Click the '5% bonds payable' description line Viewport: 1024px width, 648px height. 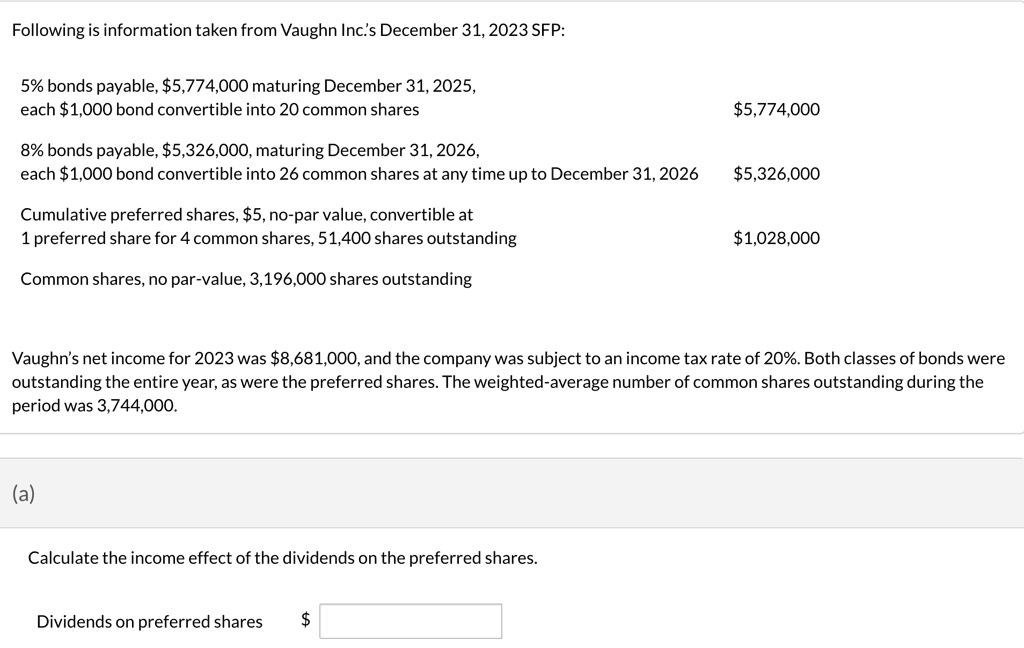click(248, 86)
